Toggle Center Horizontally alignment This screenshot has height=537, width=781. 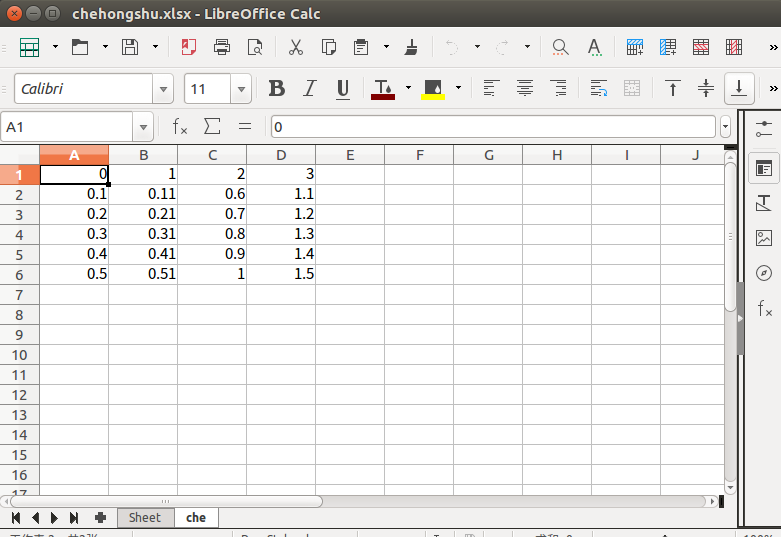click(x=525, y=89)
